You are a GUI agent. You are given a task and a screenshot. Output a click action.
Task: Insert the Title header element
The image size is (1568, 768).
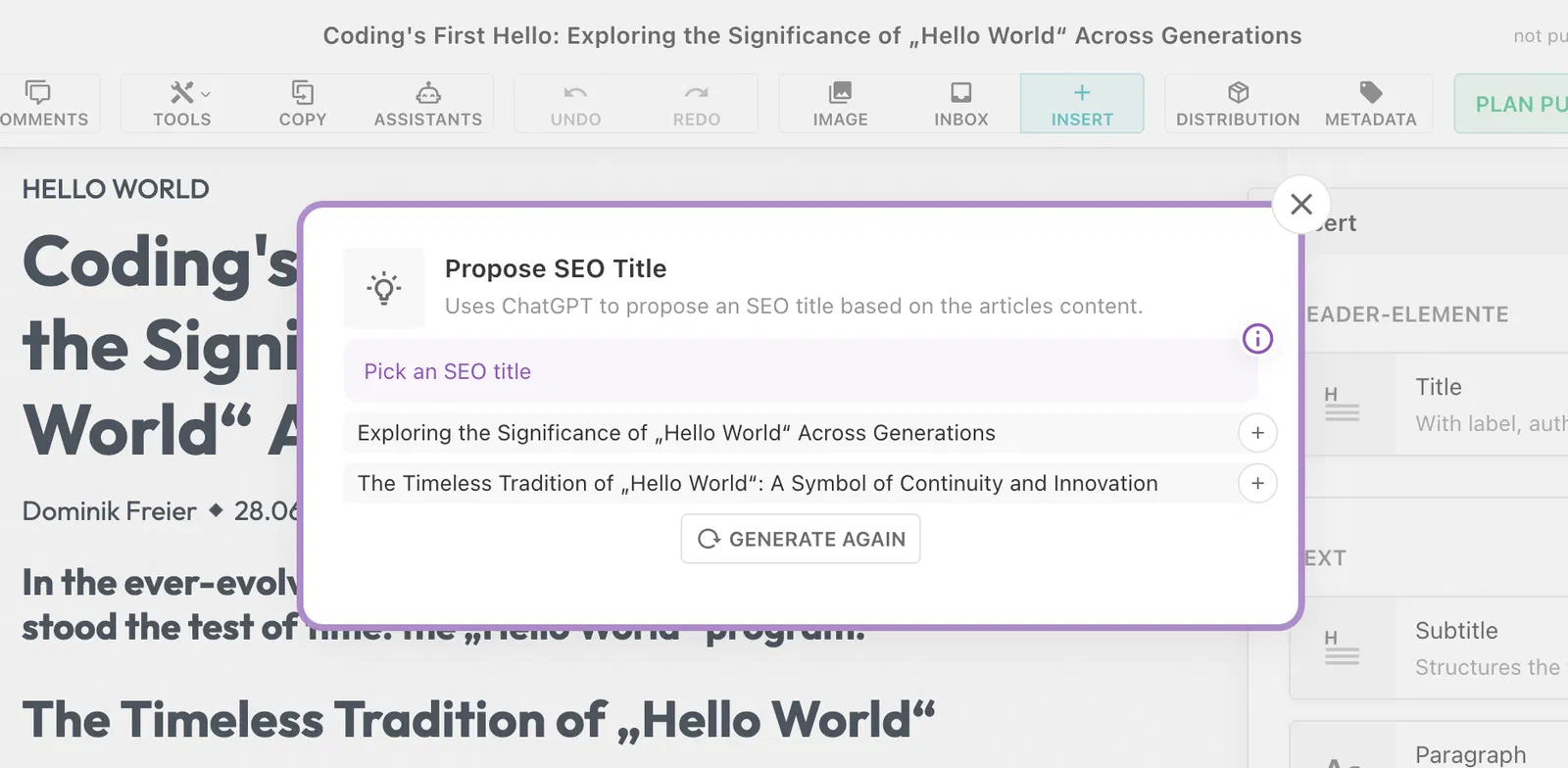coord(1431,405)
